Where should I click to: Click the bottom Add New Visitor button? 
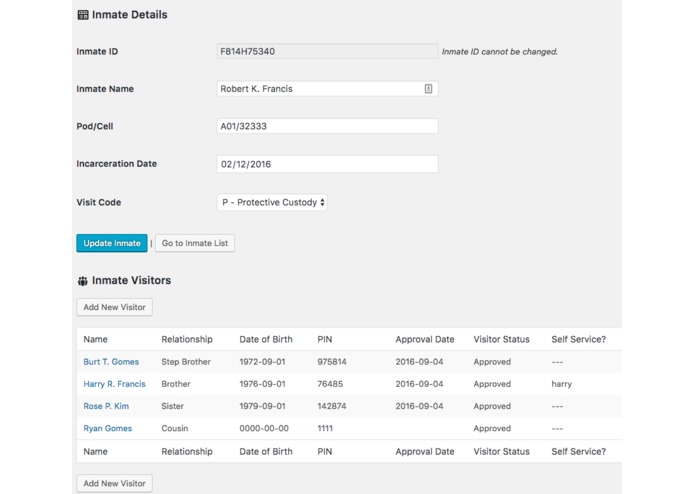pos(114,483)
